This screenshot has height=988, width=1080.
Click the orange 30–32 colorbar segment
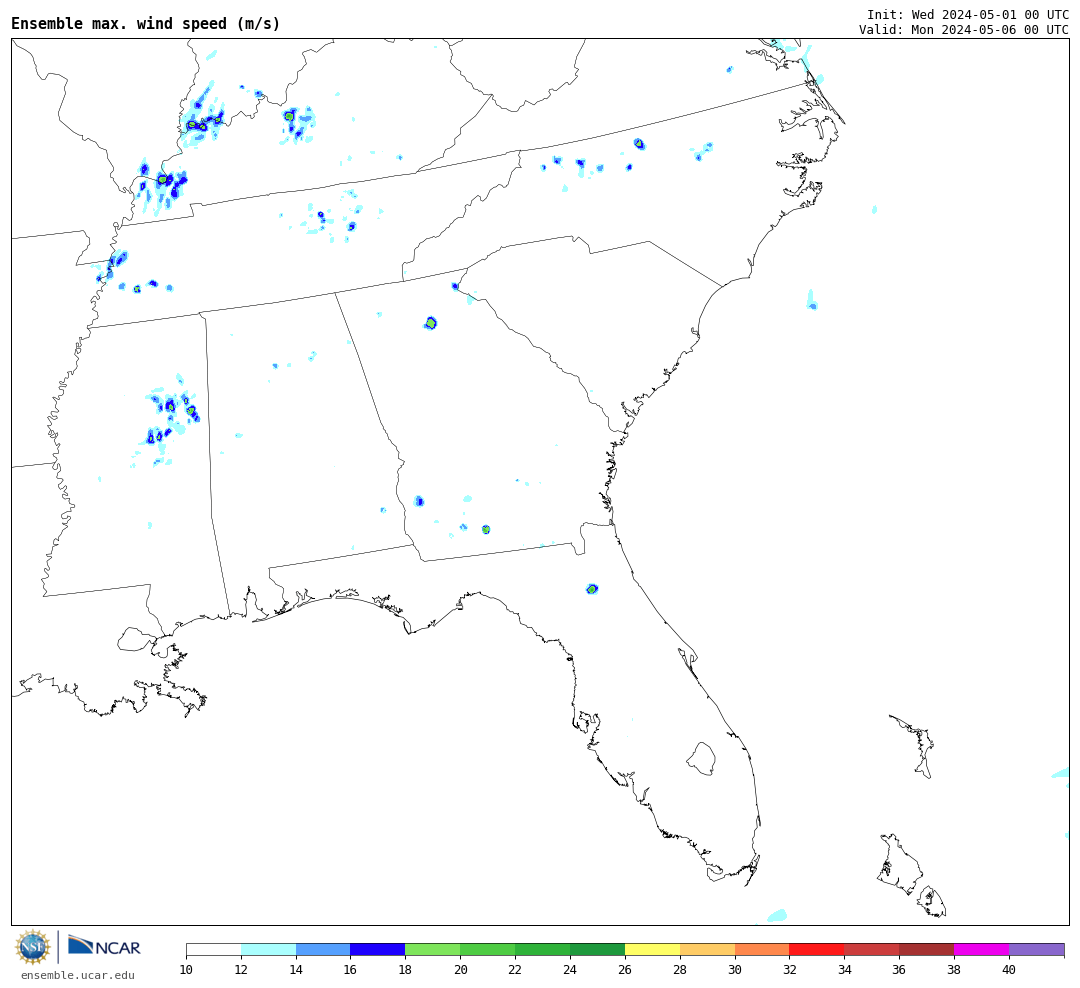[x=762, y=949]
